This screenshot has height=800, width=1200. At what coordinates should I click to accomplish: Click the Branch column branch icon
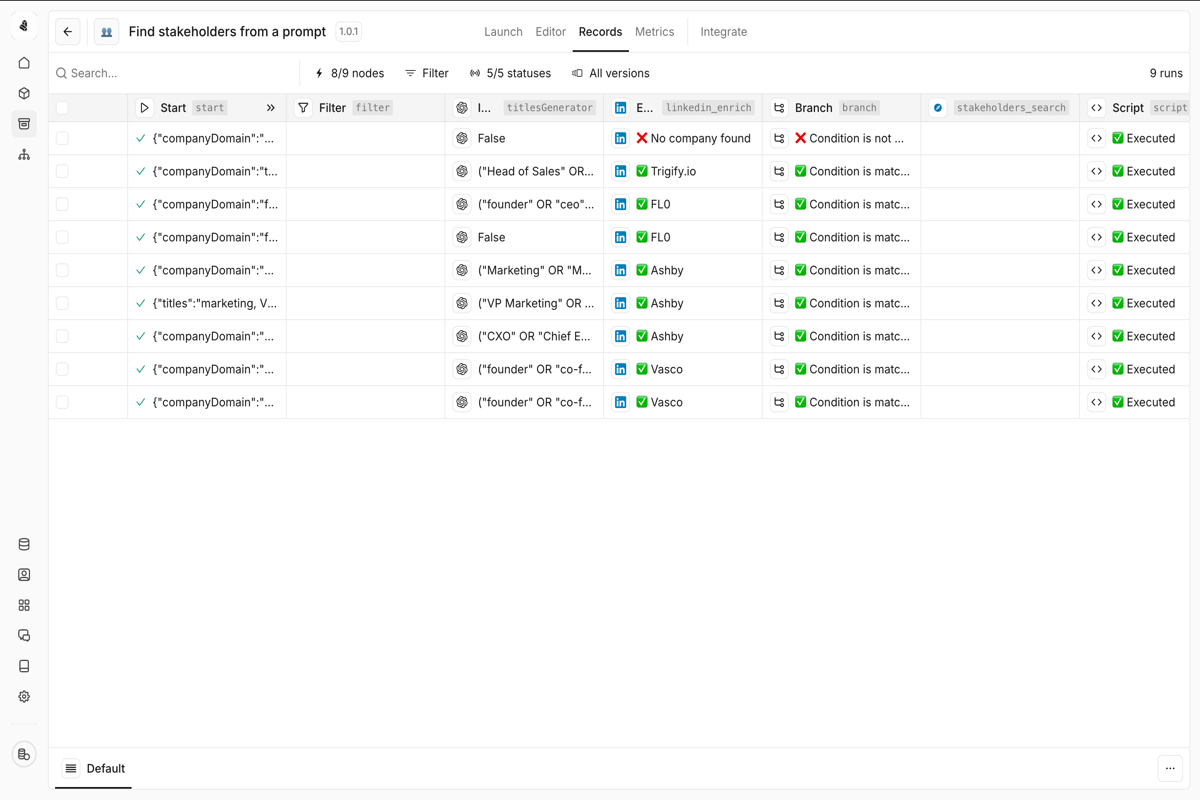(779, 108)
